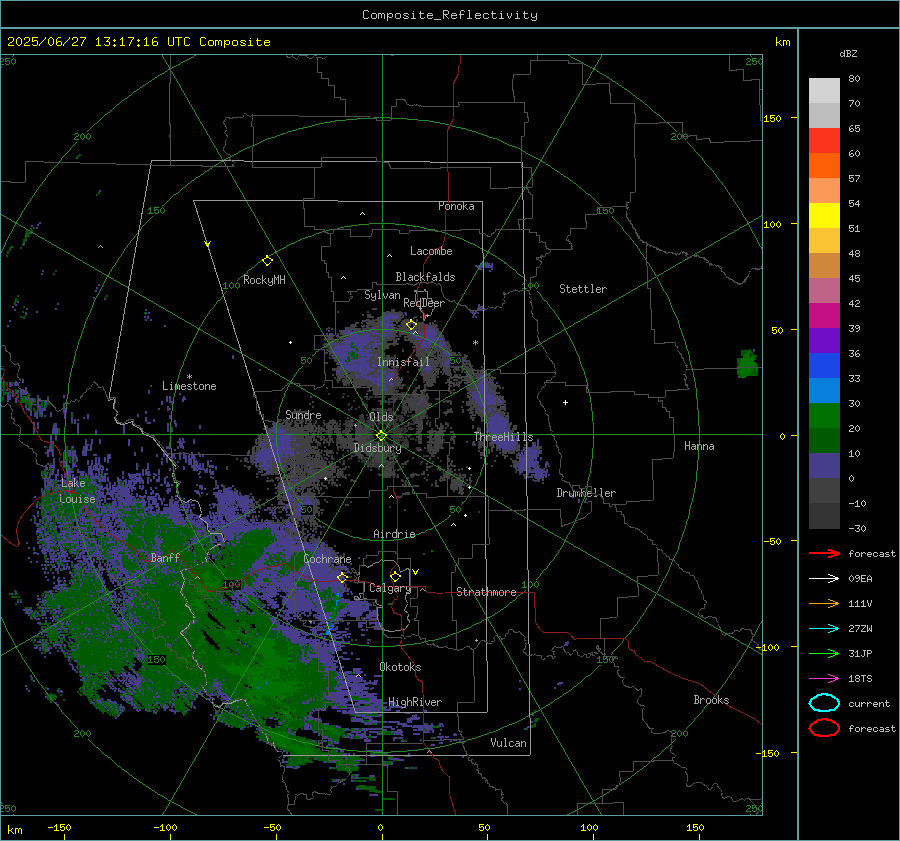Select the Vulcan label
Image resolution: width=900 pixels, height=841 pixels.
coord(509,743)
